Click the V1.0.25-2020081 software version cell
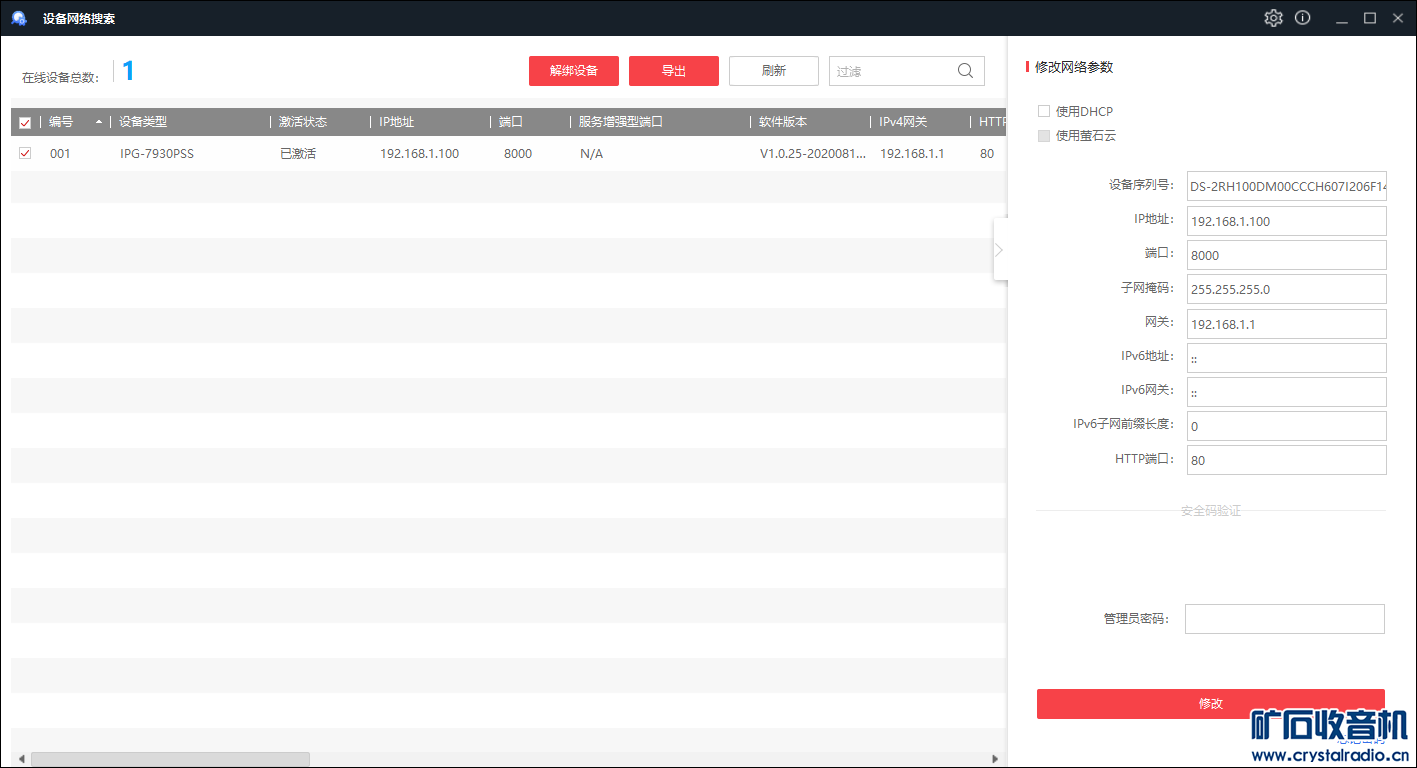1417x768 pixels. [x=813, y=154]
